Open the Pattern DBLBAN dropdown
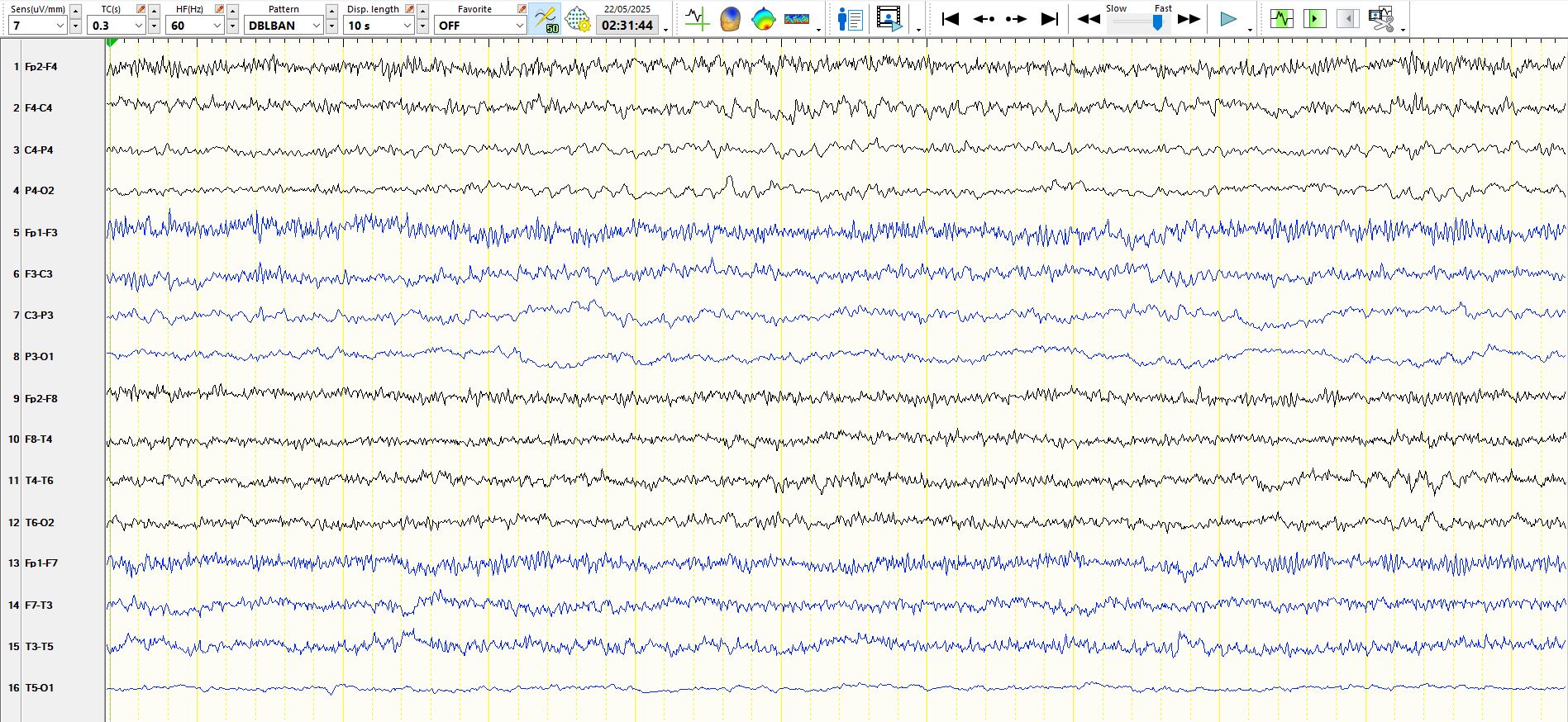The width and height of the screenshot is (1568, 722). click(316, 26)
